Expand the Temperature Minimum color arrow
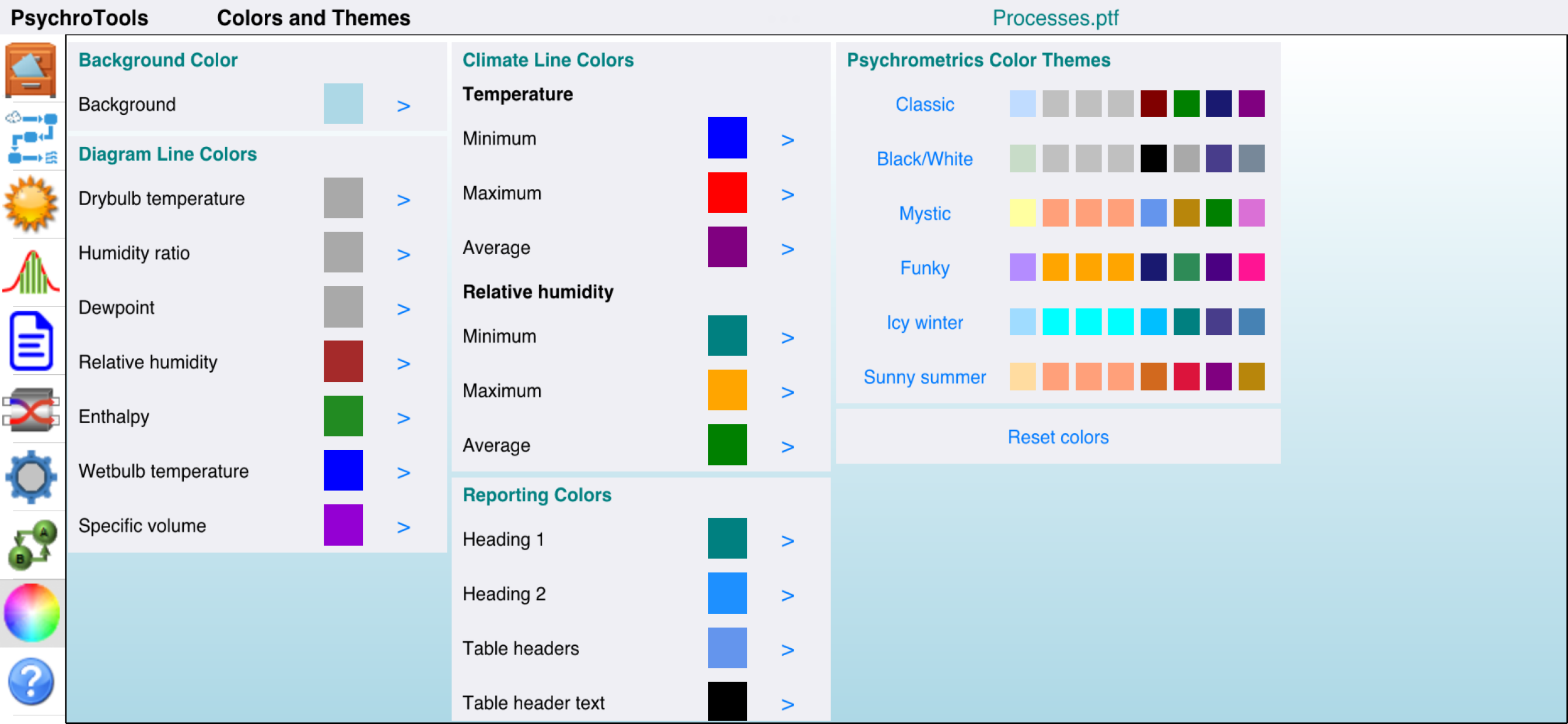Image resolution: width=1568 pixels, height=724 pixels. pyautogui.click(x=787, y=140)
